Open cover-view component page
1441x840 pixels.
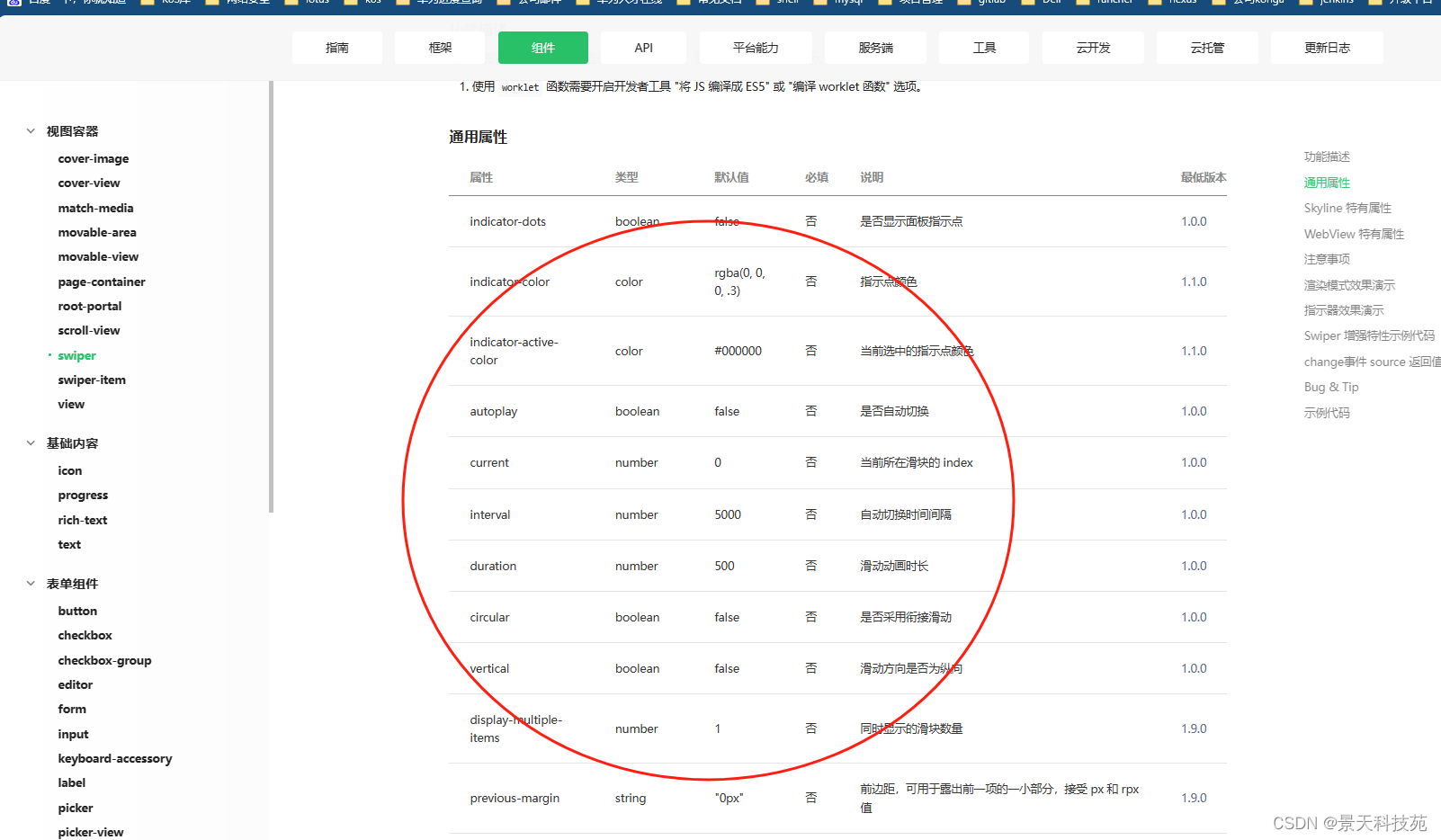89,183
